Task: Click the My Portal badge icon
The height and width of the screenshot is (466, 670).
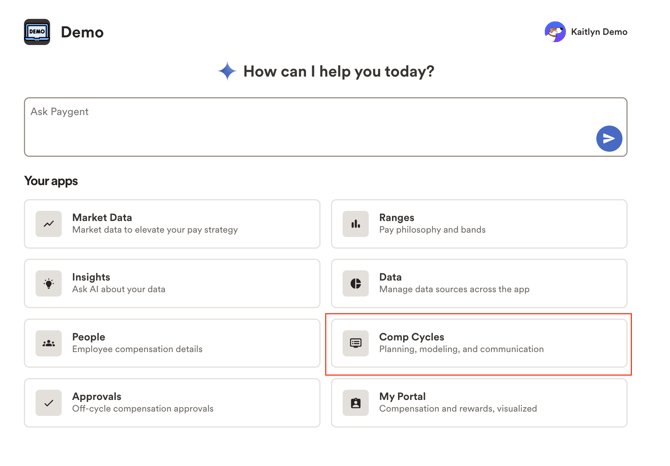Action: tap(356, 402)
